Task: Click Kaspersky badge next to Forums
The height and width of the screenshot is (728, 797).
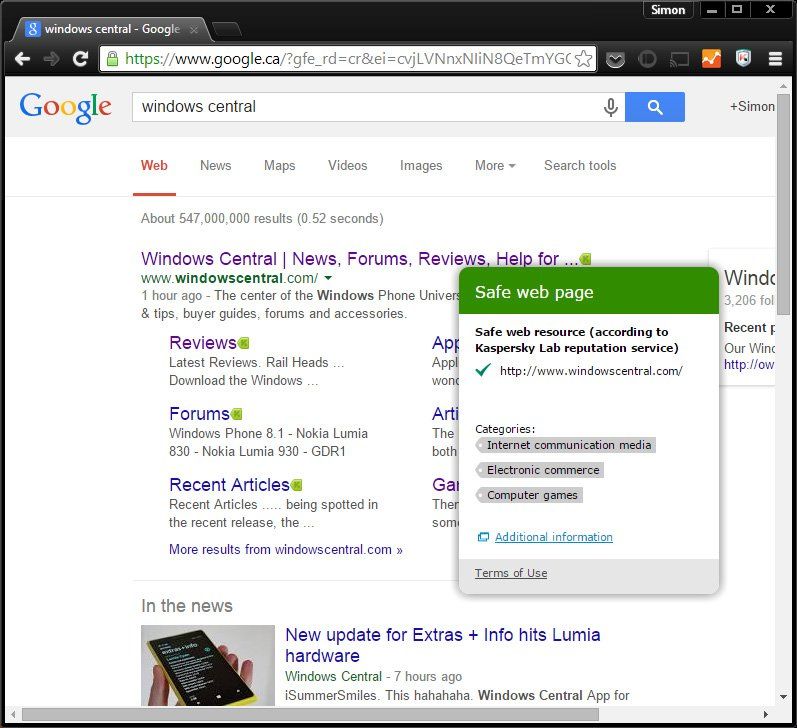Action: point(236,414)
